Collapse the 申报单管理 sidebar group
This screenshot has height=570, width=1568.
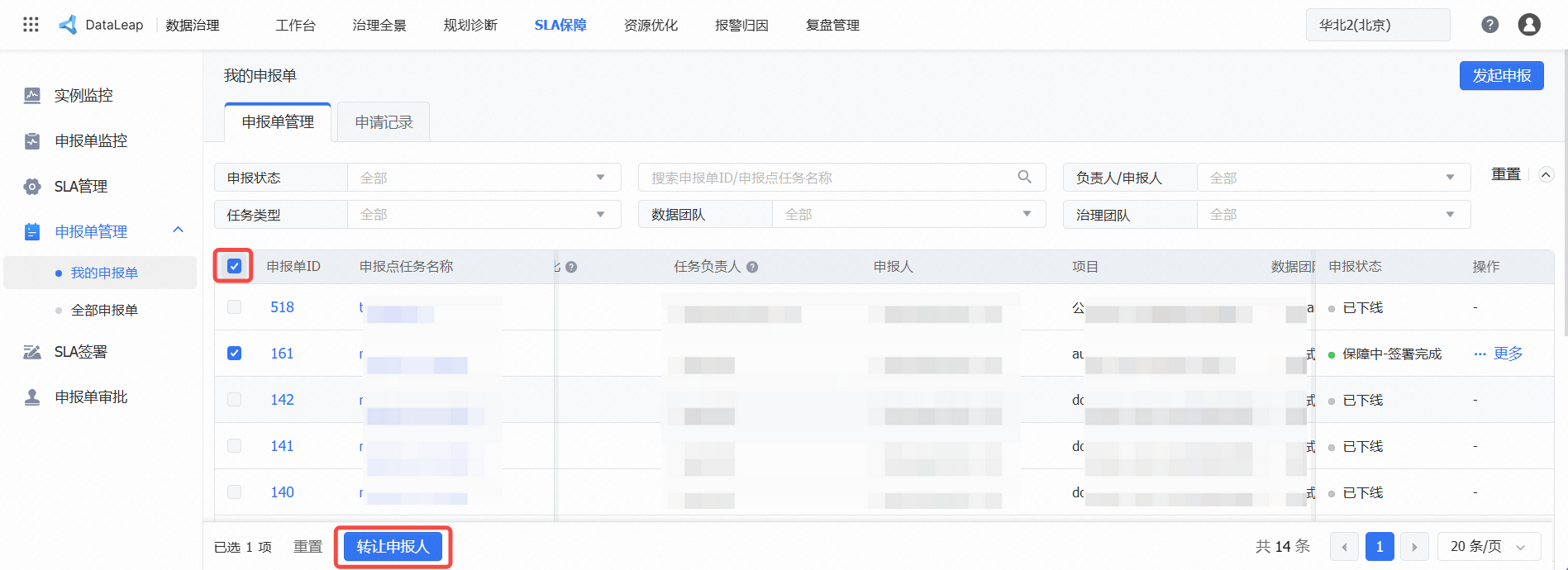click(178, 230)
